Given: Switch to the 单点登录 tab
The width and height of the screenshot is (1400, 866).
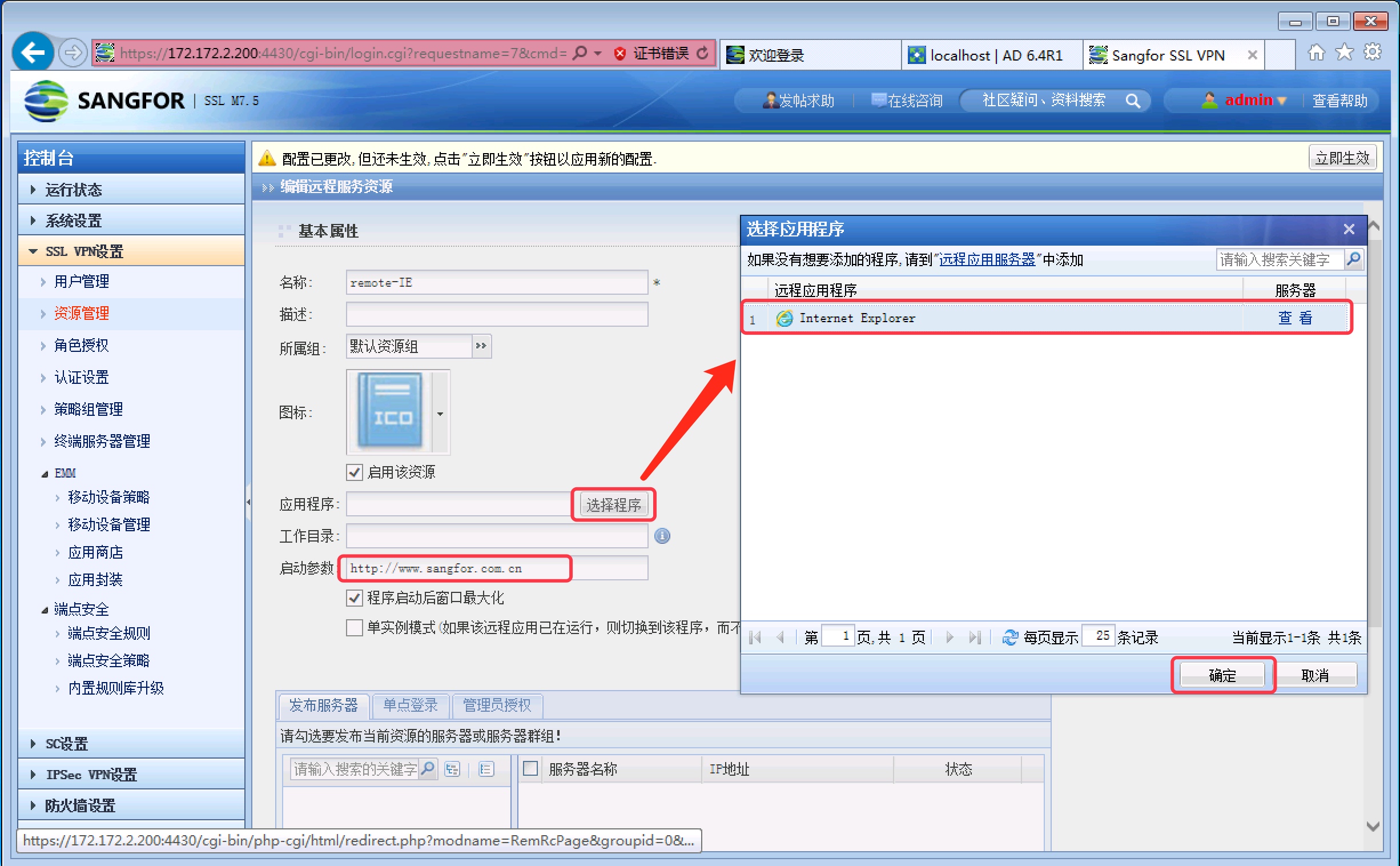Looking at the screenshot, I should click(x=410, y=705).
